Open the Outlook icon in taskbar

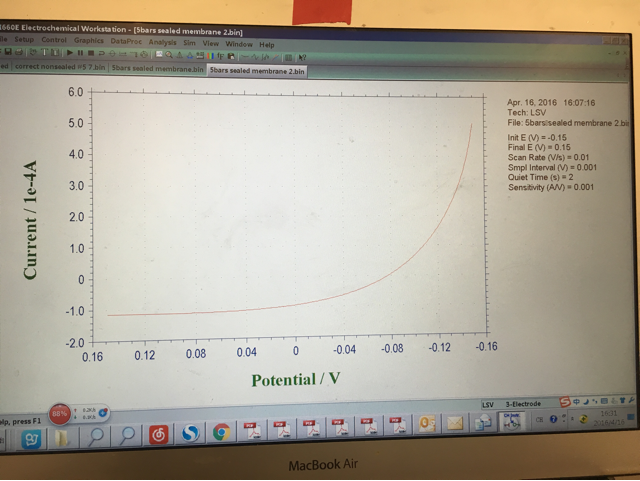[426, 424]
